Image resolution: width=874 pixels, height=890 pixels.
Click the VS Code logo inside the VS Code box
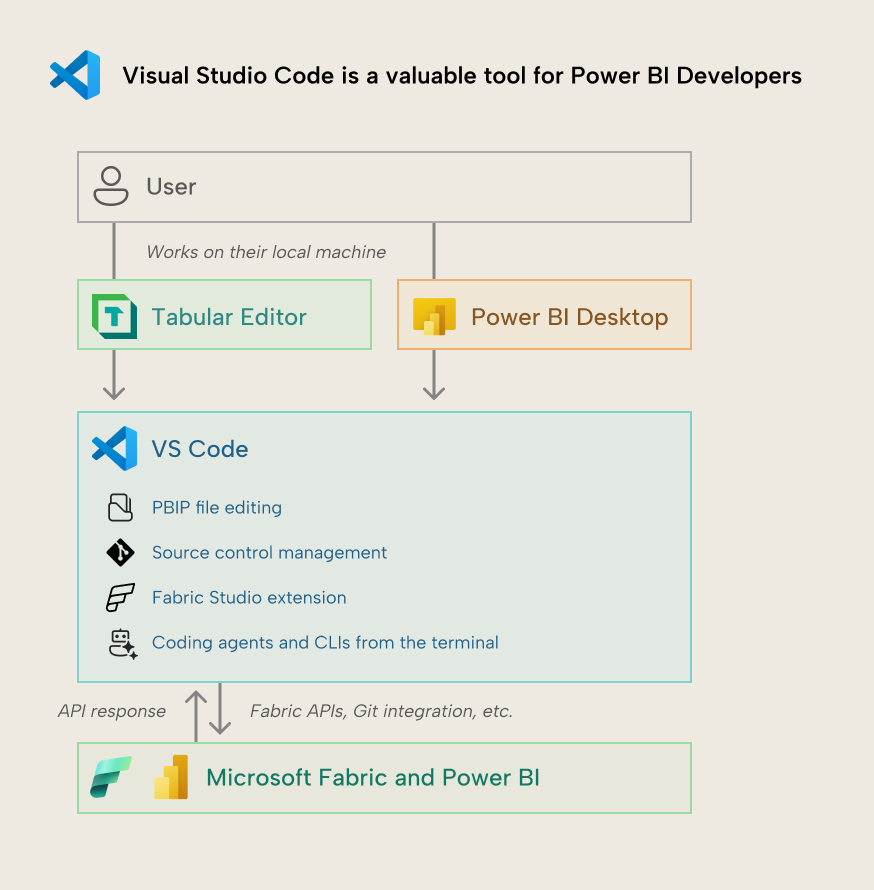(x=115, y=448)
